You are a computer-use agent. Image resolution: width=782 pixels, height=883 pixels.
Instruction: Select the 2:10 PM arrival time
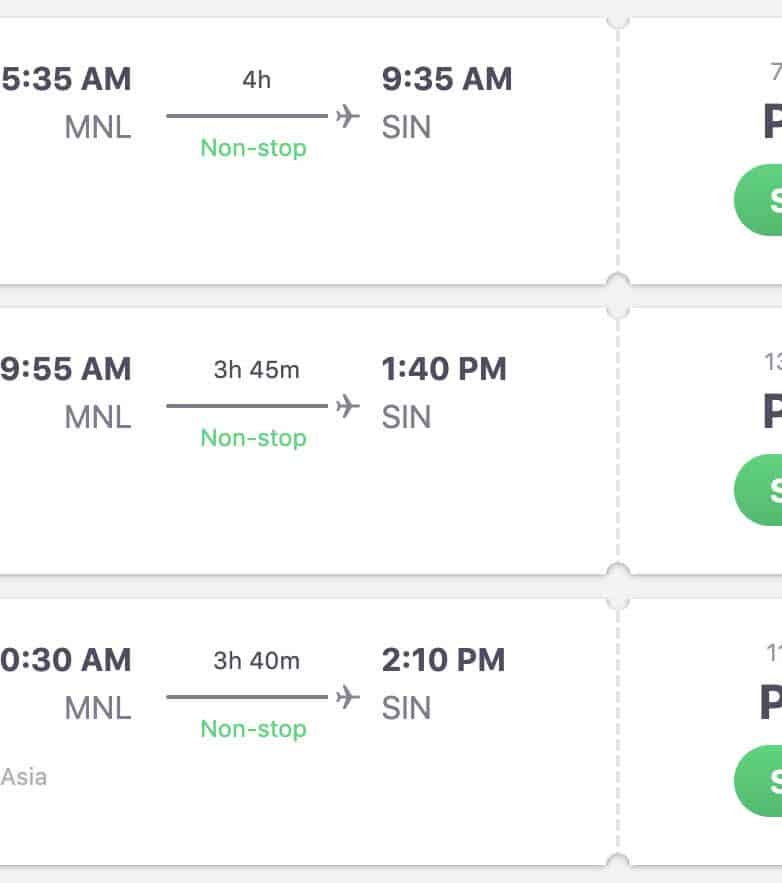(x=443, y=660)
